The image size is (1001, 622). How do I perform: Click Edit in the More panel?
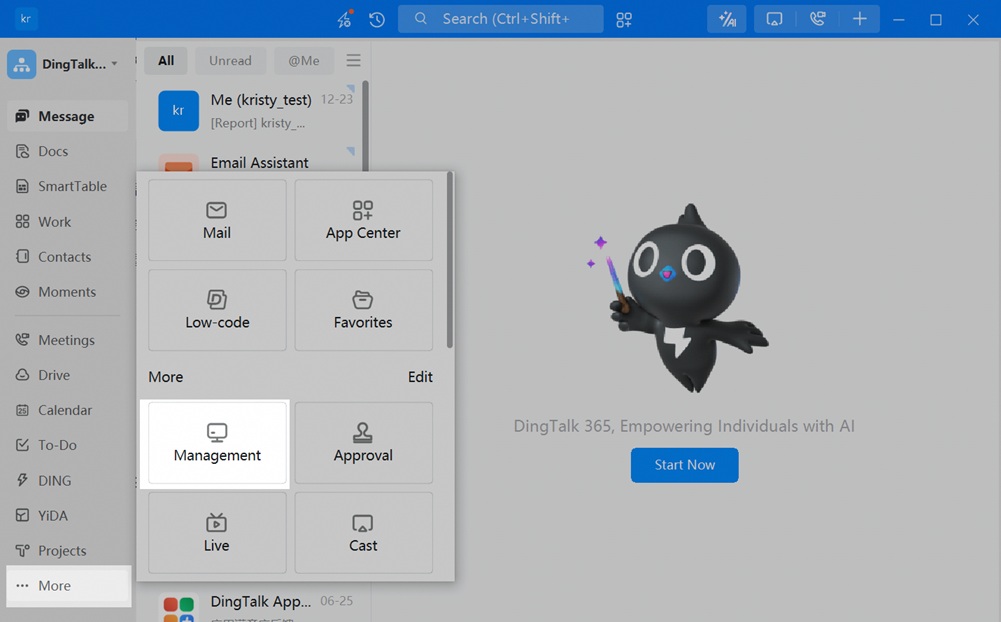(420, 377)
